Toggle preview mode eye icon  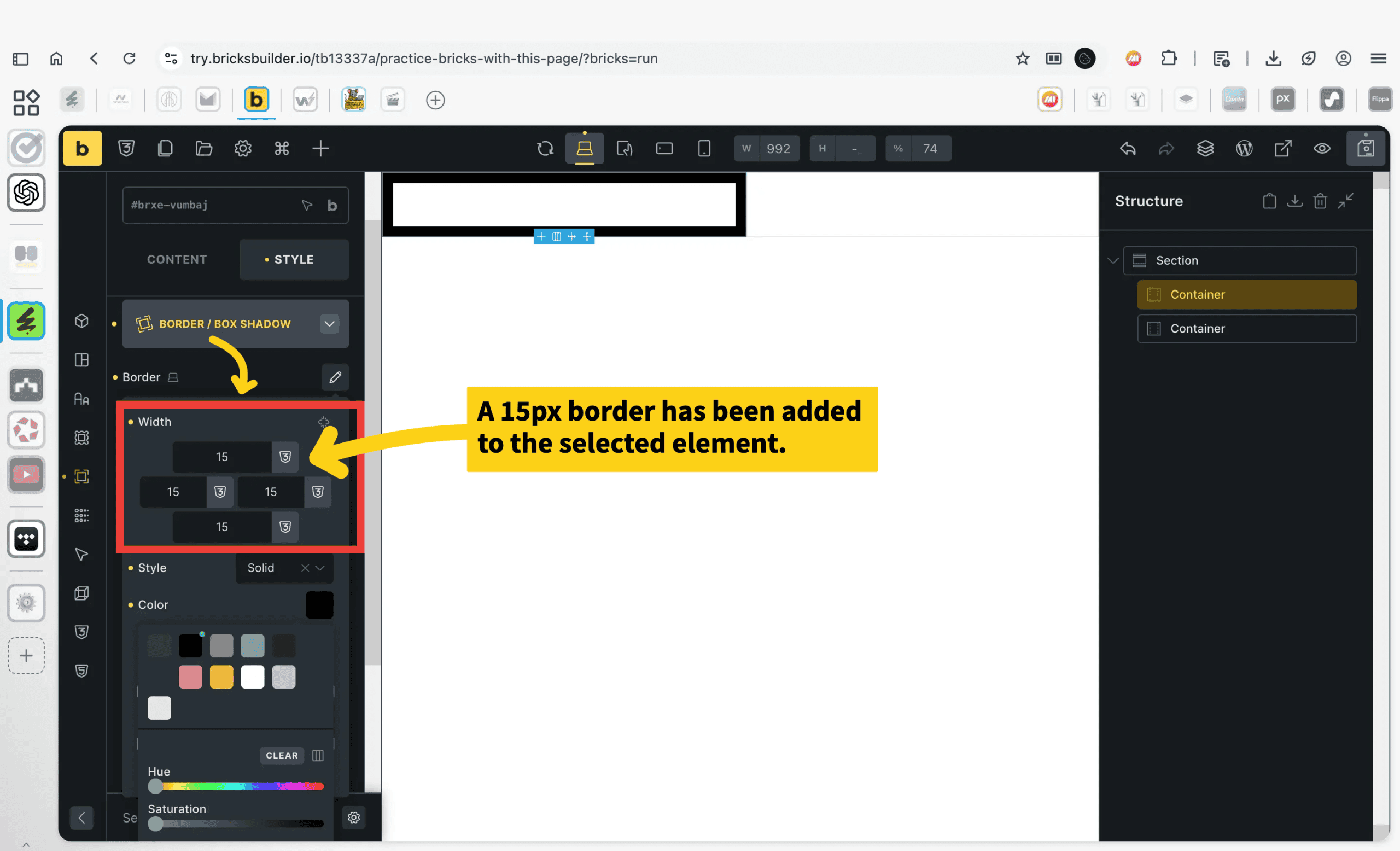click(x=1322, y=148)
